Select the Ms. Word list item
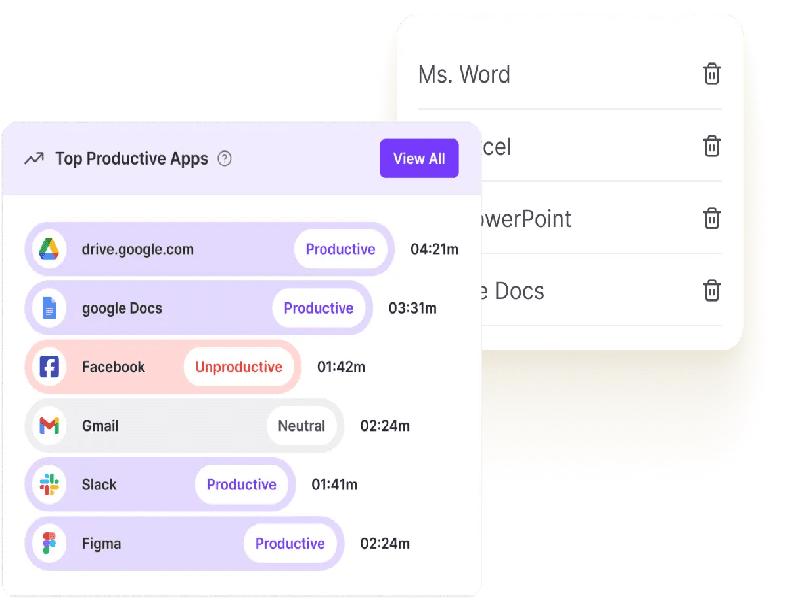This screenshot has height=600, width=800. pyautogui.click(x=464, y=75)
